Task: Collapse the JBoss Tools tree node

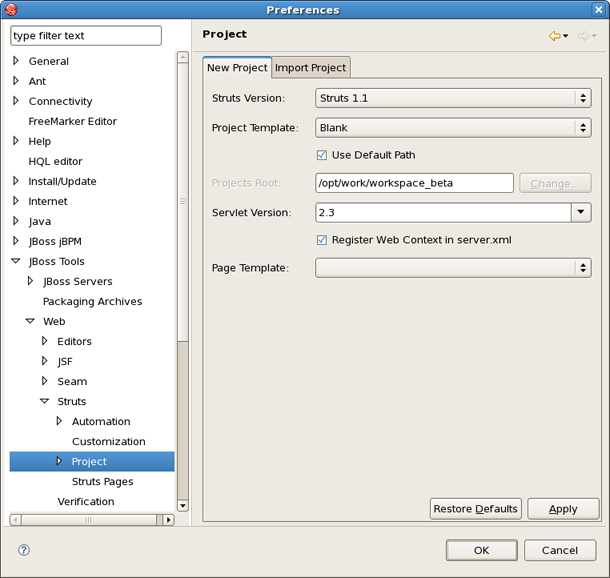Action: 16,261
